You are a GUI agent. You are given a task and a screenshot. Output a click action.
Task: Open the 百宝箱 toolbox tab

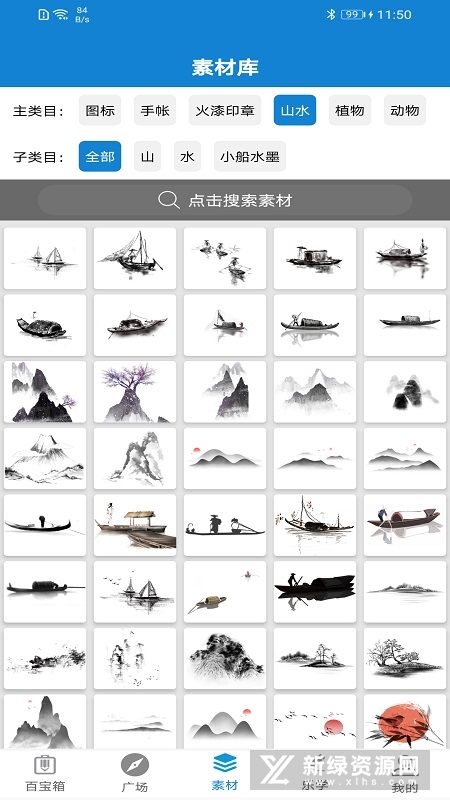point(45,773)
